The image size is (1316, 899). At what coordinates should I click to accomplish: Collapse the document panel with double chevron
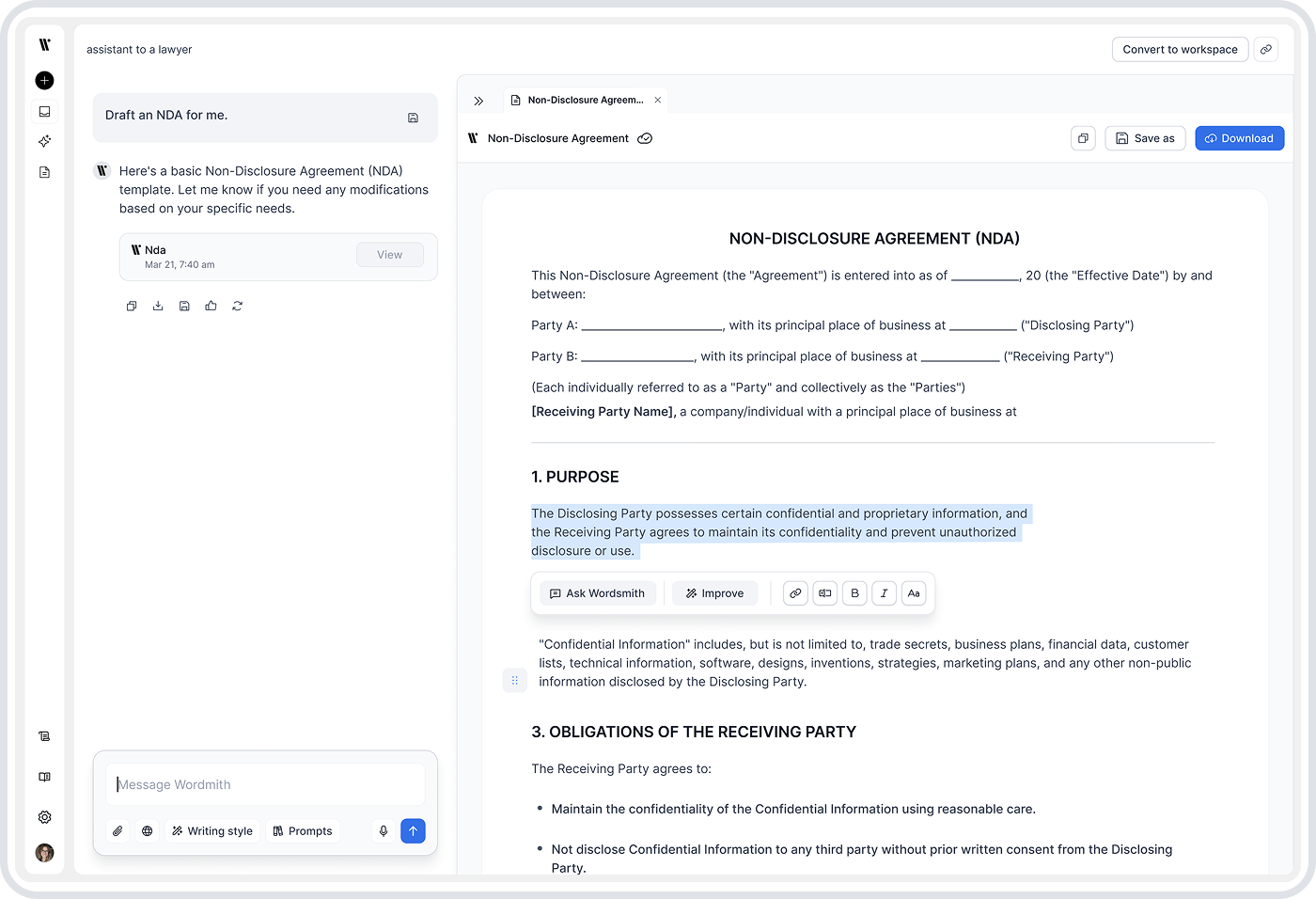(478, 101)
